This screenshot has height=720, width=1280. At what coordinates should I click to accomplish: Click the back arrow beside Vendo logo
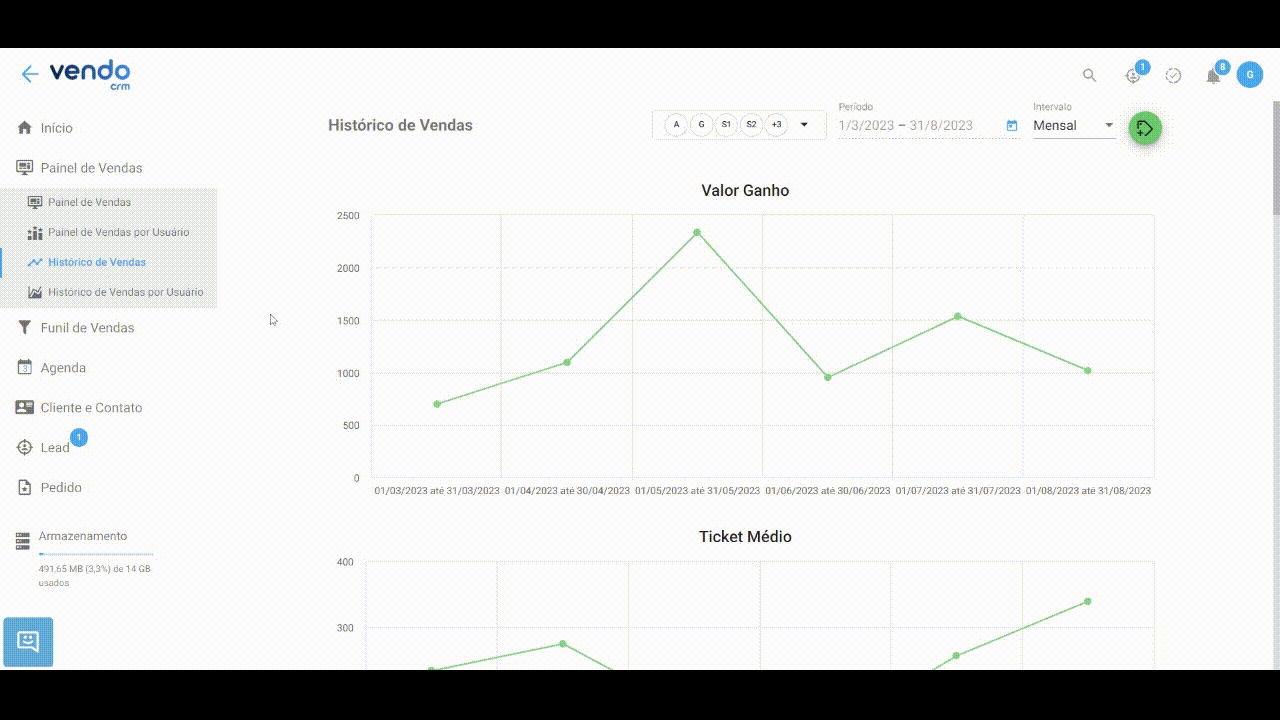point(29,74)
